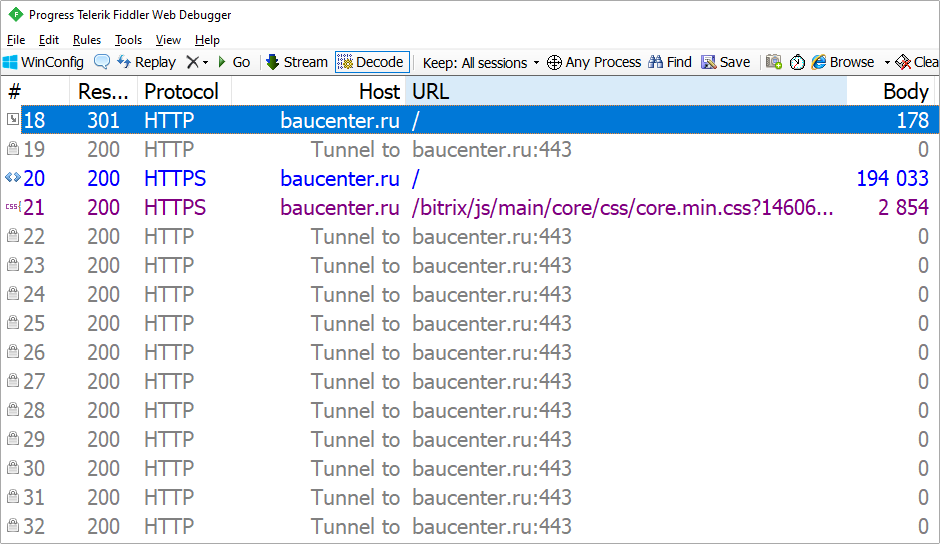Click the camera screenshot icon
940x544 pixels.
(x=774, y=62)
